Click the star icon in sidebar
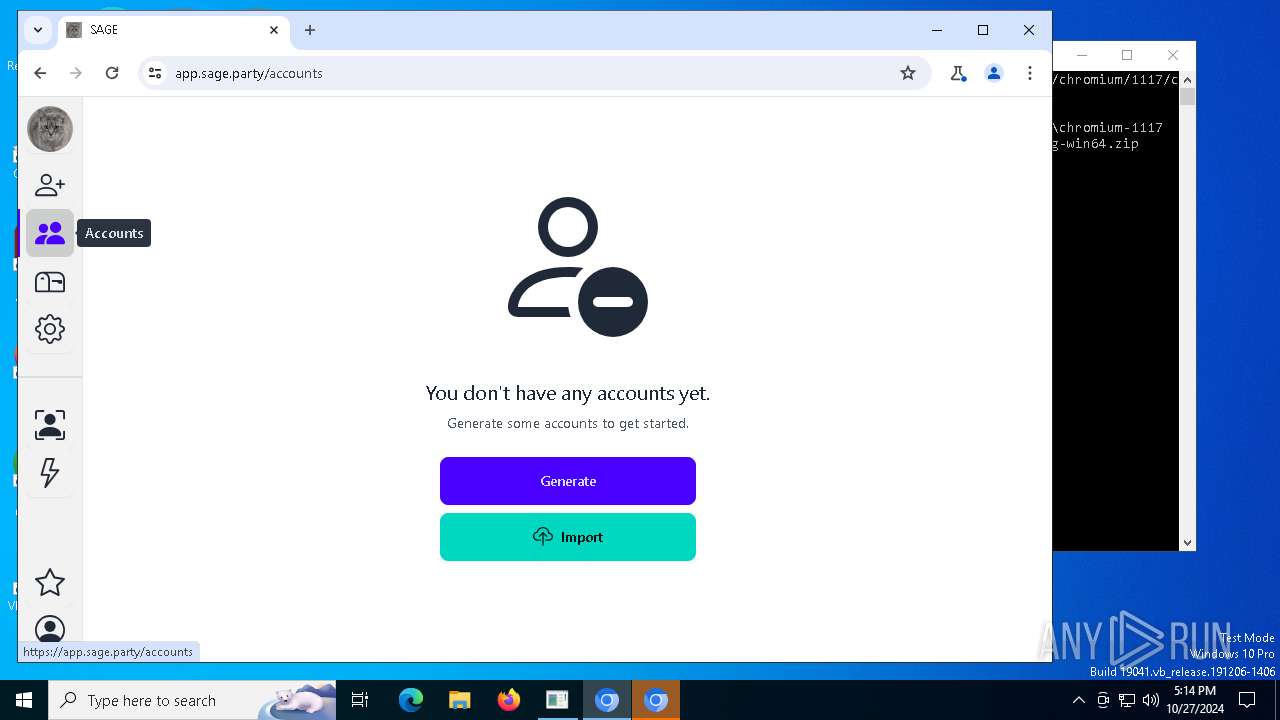Image resolution: width=1280 pixels, height=720 pixels. point(50,582)
